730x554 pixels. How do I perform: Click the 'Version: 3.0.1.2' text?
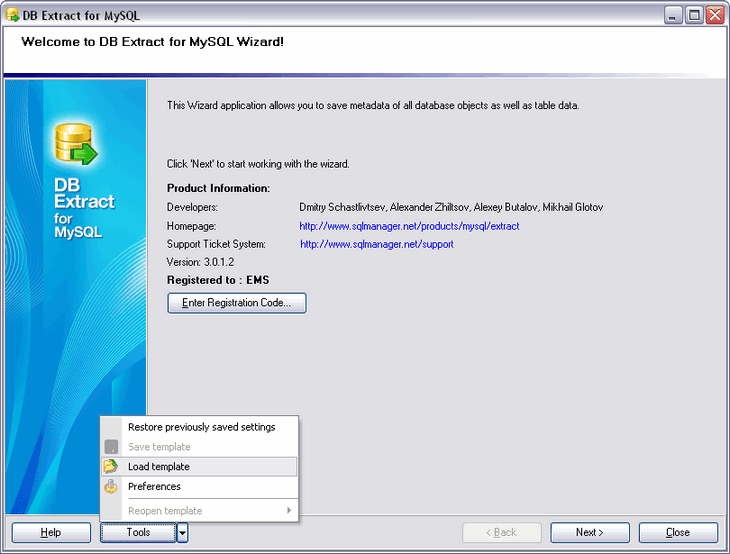click(x=200, y=262)
